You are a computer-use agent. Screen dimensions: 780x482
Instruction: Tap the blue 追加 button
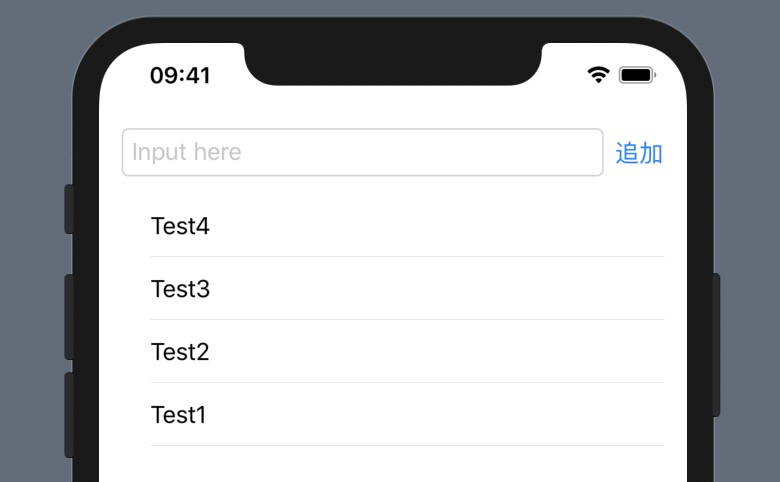click(639, 153)
